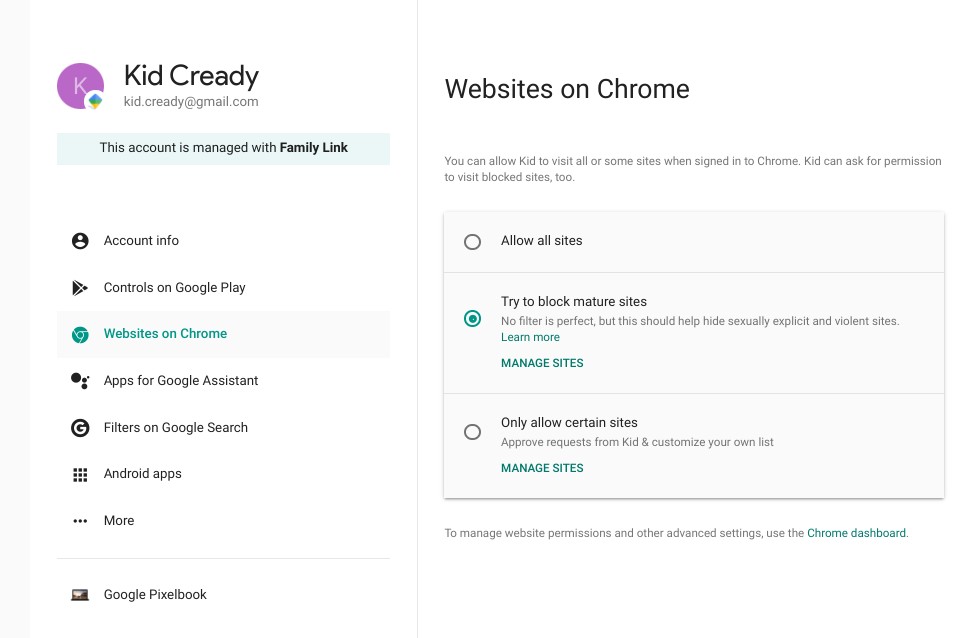Click MANAGE SITES under only allow certain sites
The width and height of the screenshot is (968, 638).
coord(542,468)
